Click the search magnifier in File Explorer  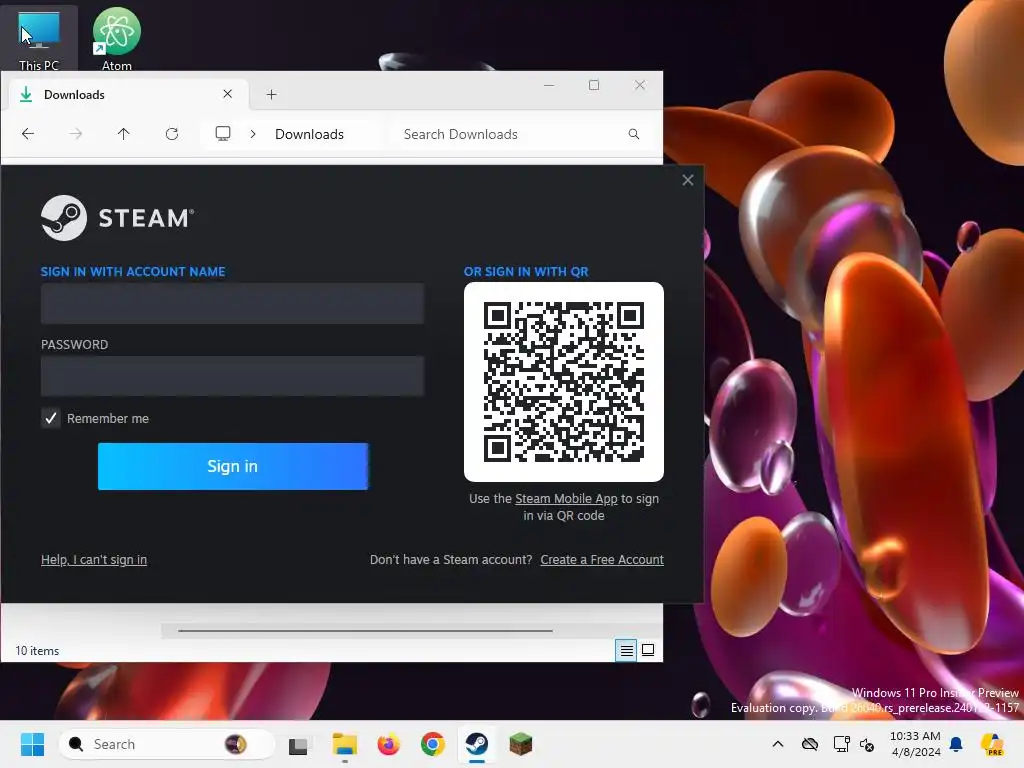pos(633,134)
